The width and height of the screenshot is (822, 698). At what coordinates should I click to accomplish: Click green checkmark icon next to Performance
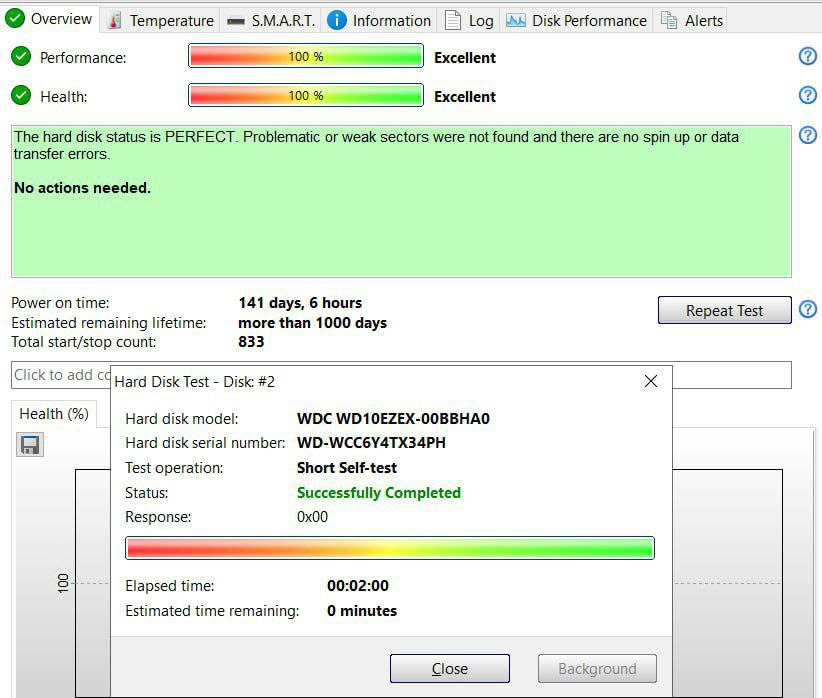coord(21,57)
